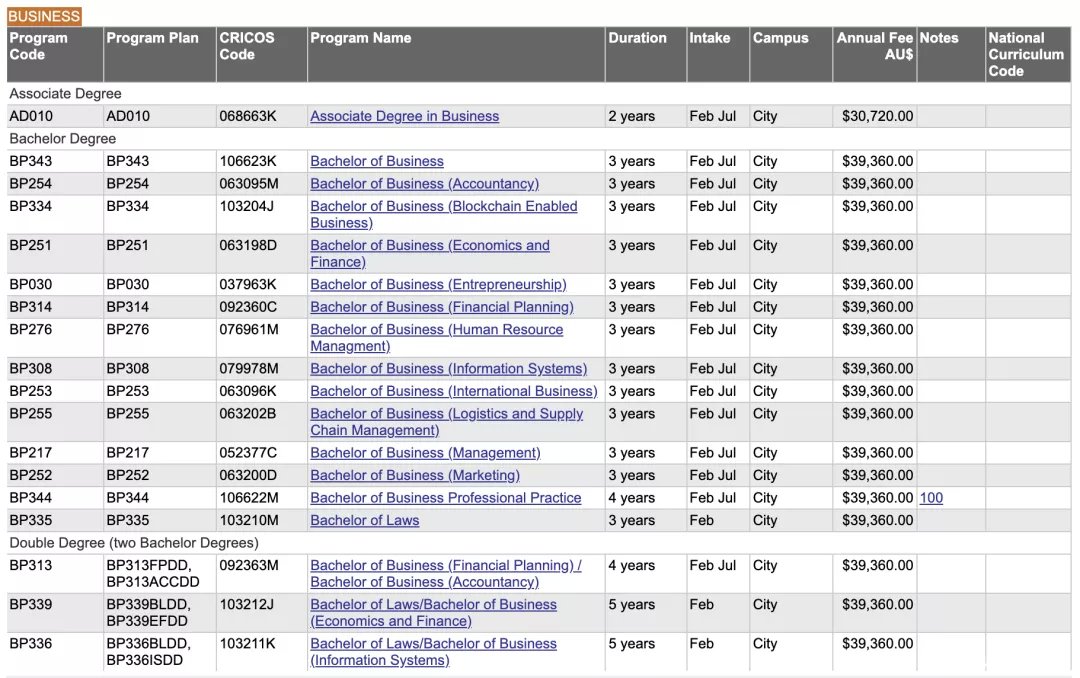Open Bachelor of Laws/Business (Economics and Finance) link
The width and height of the screenshot is (1080, 678).
[x=433, y=613]
